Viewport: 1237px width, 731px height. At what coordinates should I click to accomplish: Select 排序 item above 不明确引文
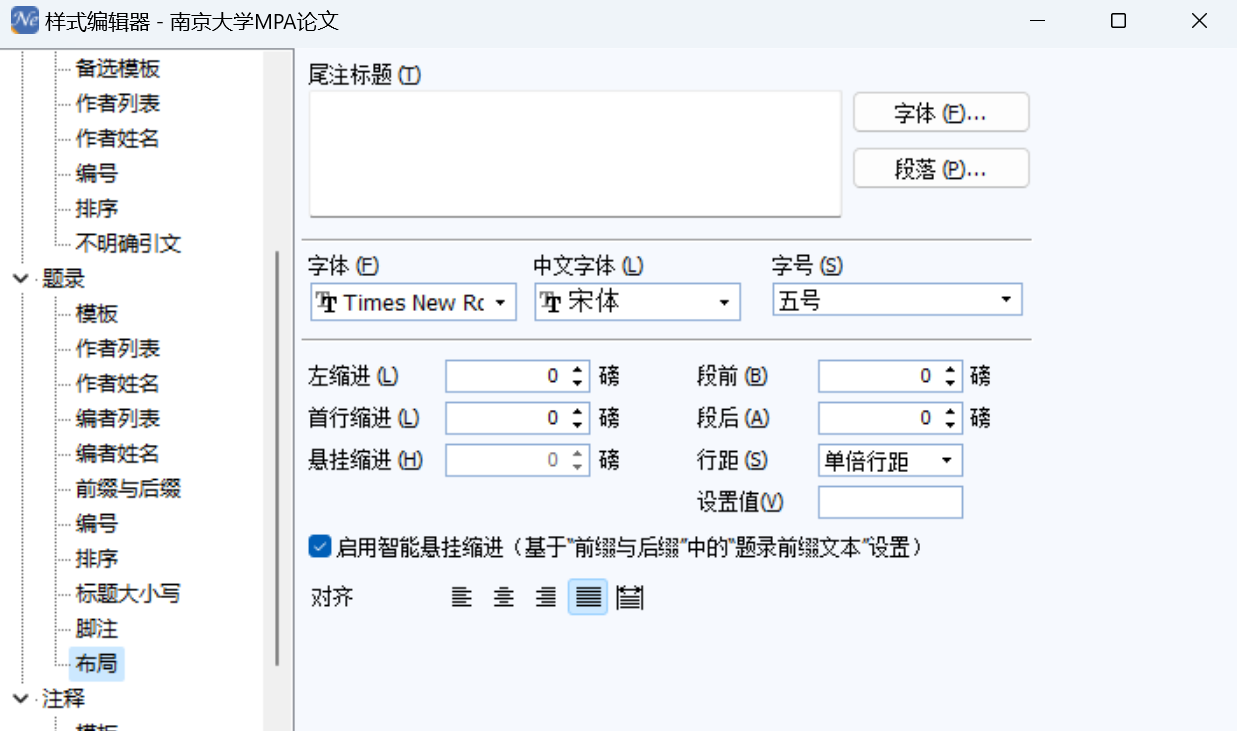point(97,209)
